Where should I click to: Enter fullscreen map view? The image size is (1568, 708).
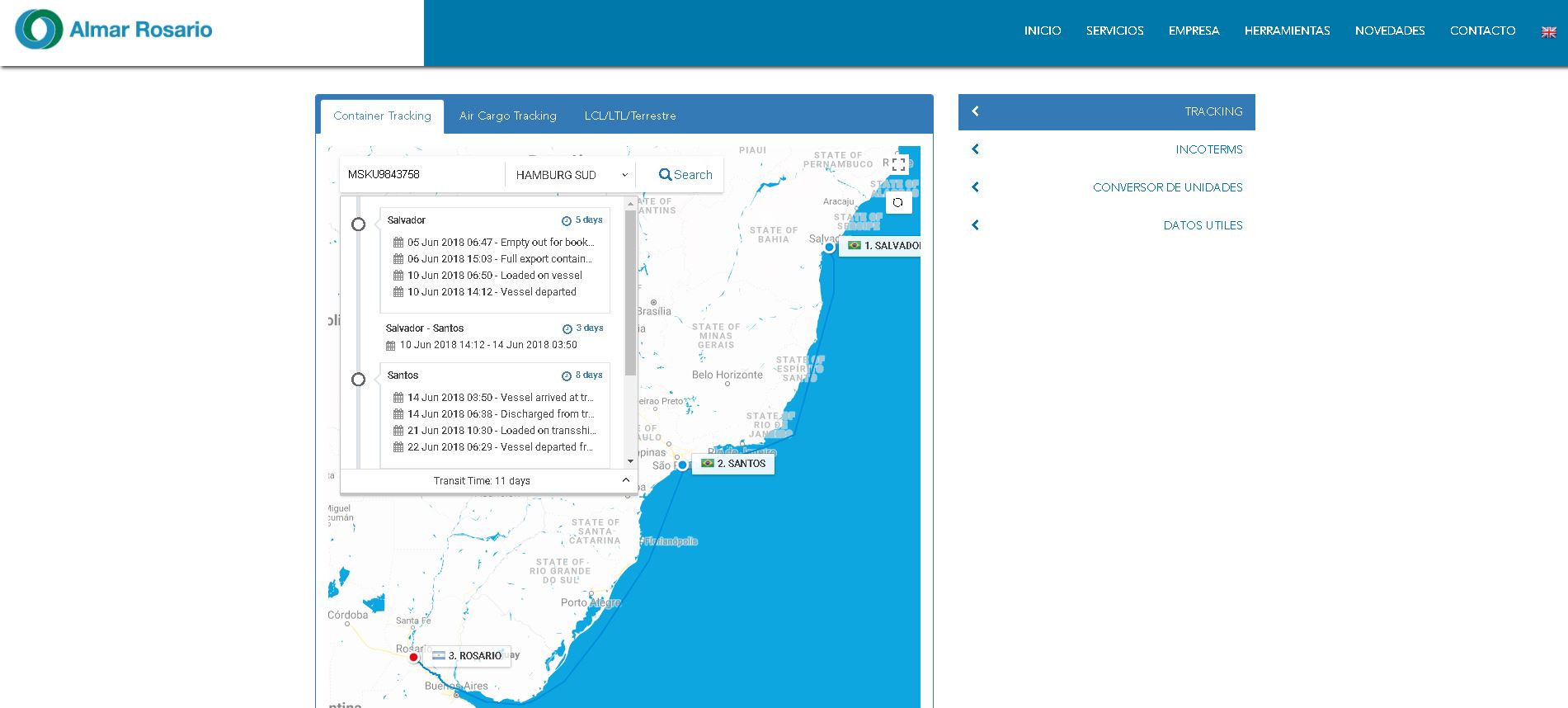(x=898, y=165)
